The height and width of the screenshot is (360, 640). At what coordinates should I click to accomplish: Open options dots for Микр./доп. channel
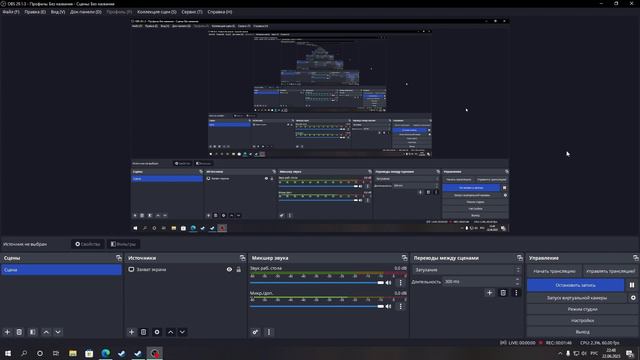400,306
